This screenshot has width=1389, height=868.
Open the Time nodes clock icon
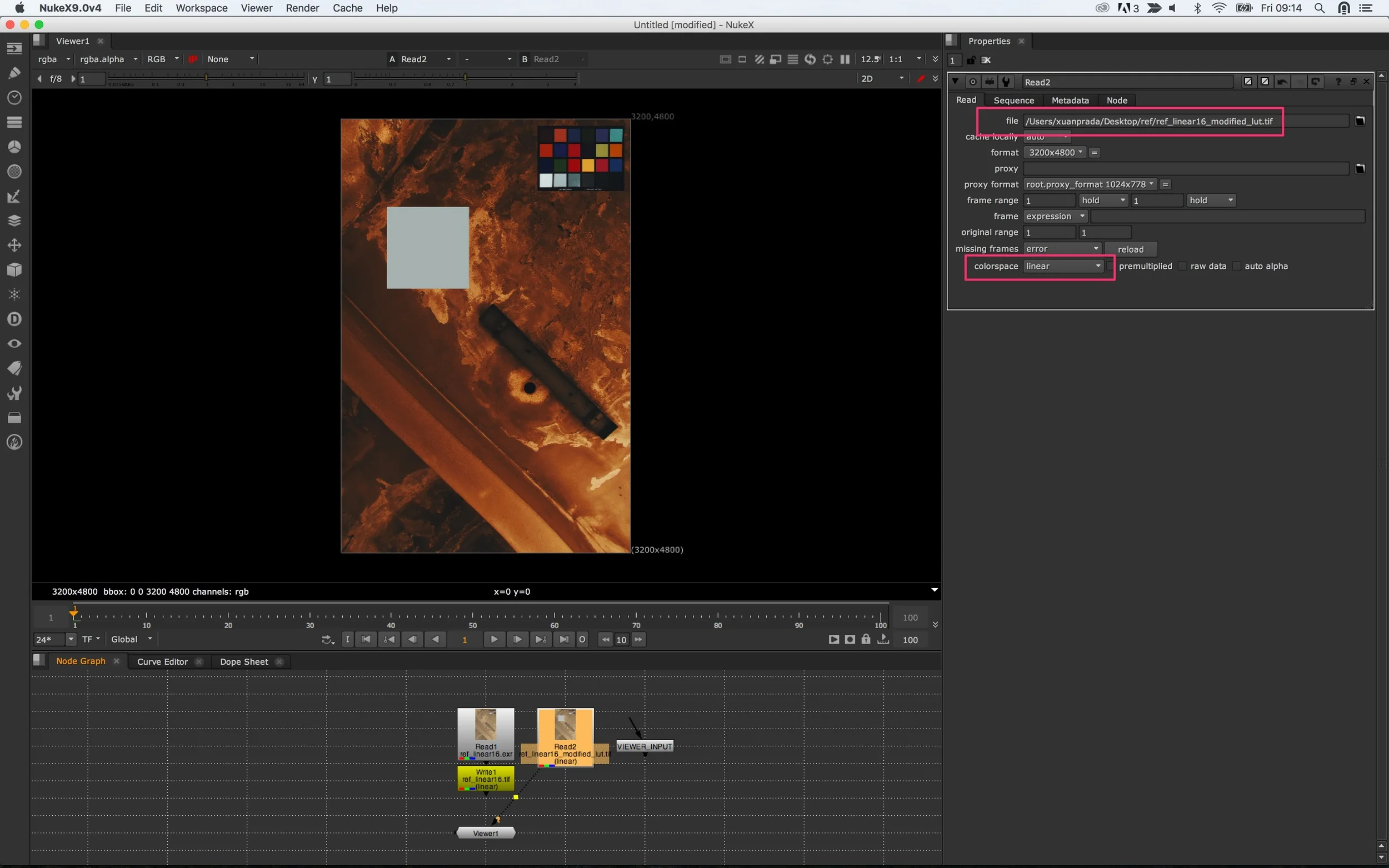click(x=14, y=98)
